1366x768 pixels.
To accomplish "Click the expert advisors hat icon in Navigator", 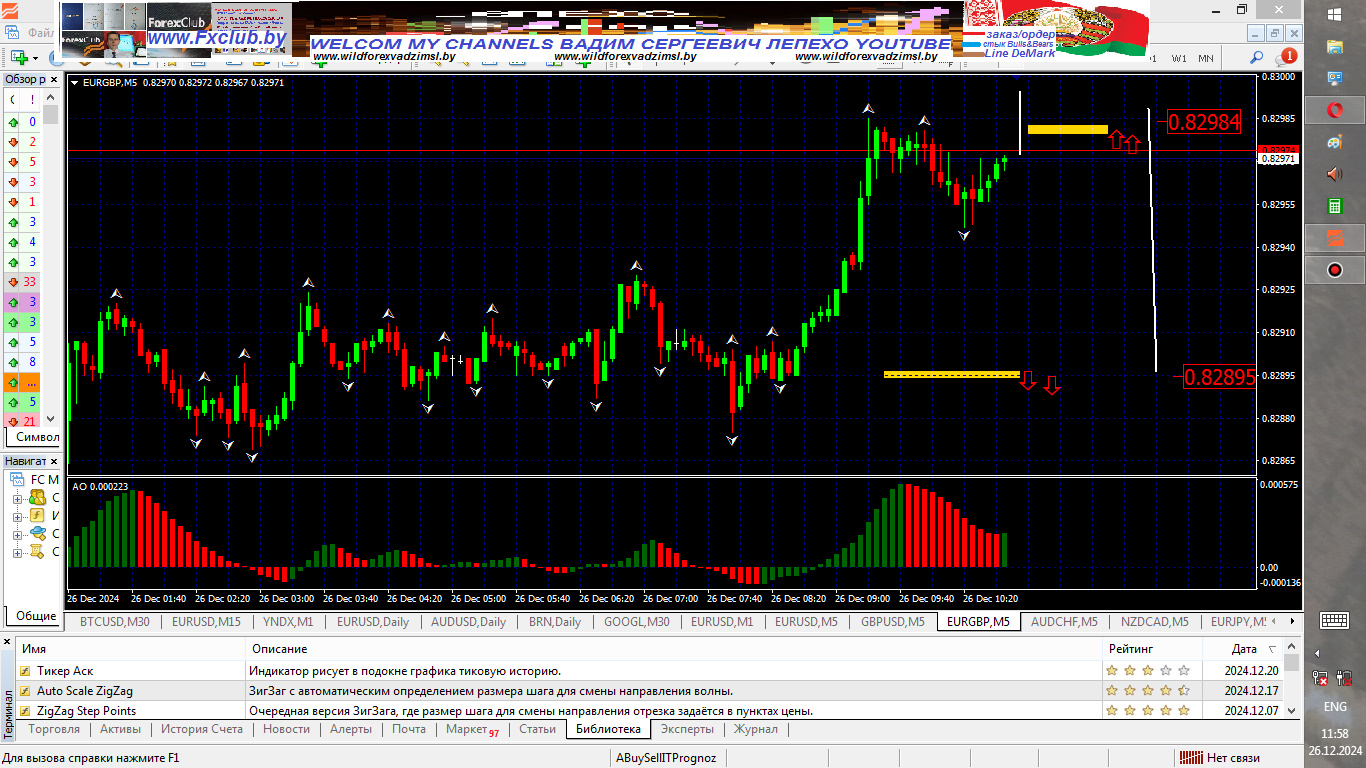I will tap(37, 534).
